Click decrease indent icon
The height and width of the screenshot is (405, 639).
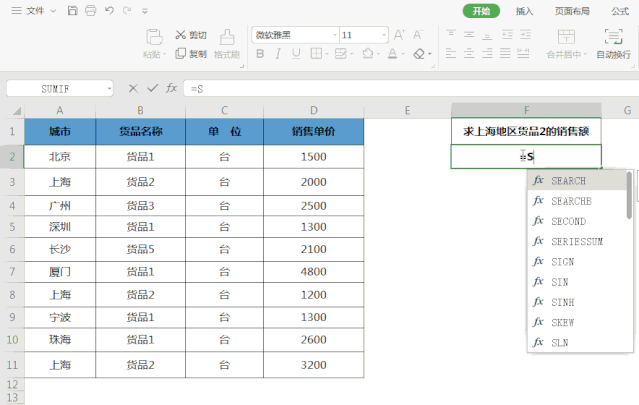click(x=507, y=34)
